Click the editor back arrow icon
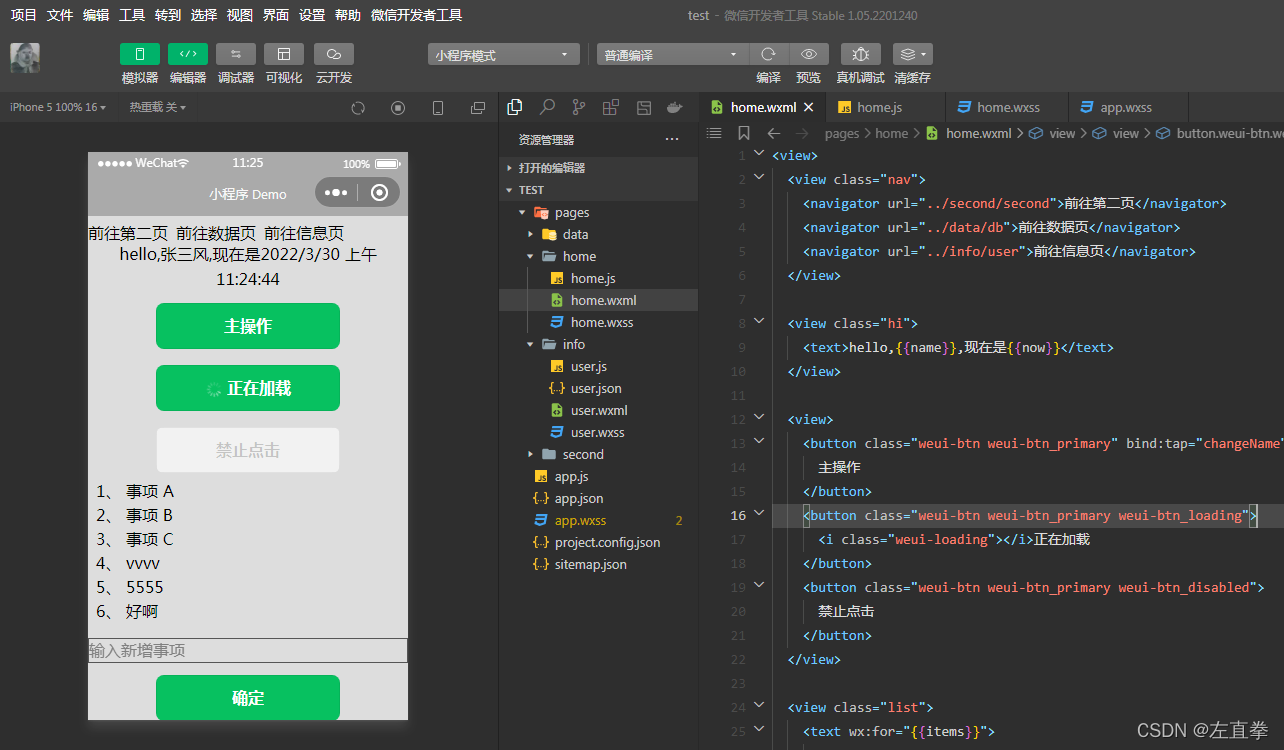 coord(773,133)
